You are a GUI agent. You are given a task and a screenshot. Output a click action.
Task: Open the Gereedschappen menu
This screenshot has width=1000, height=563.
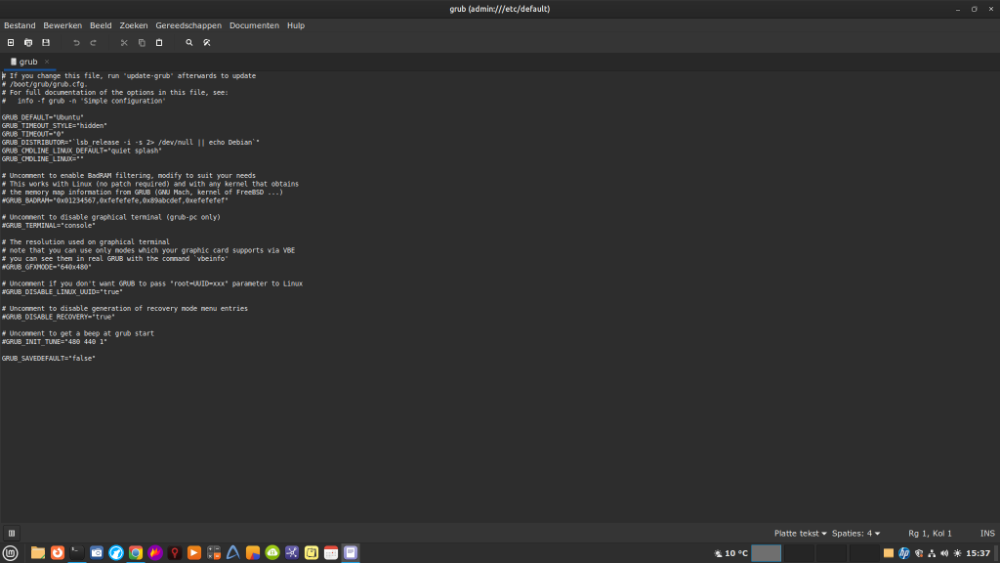188,25
